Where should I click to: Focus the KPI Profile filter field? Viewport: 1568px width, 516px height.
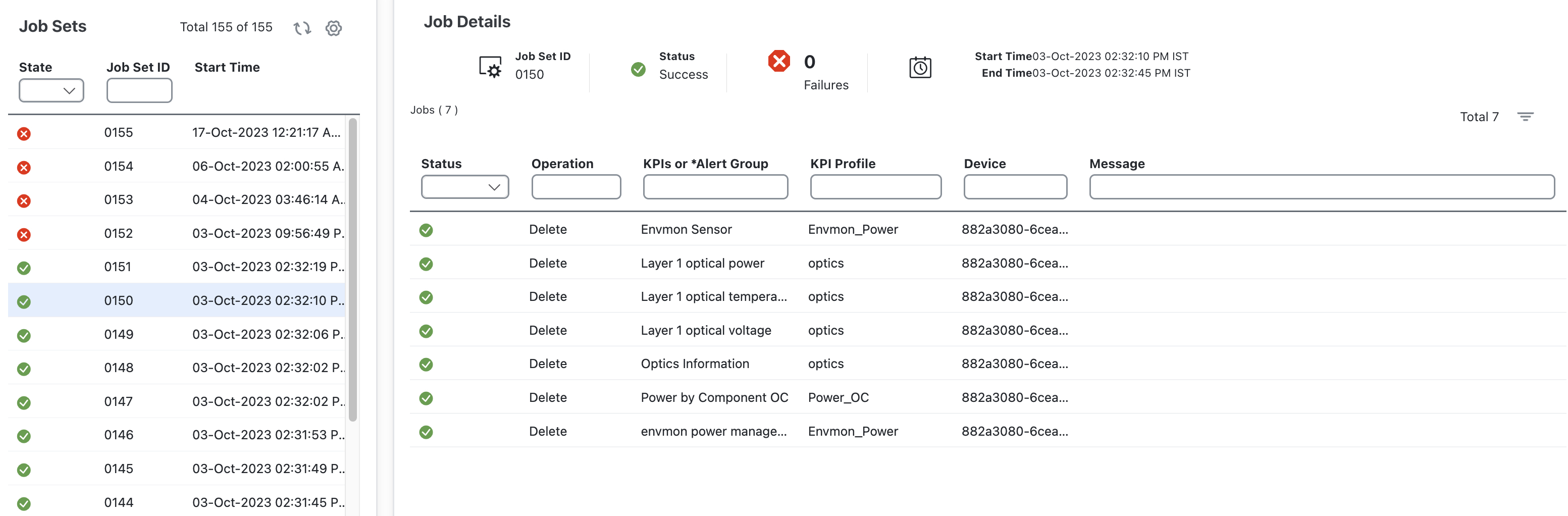click(x=875, y=187)
